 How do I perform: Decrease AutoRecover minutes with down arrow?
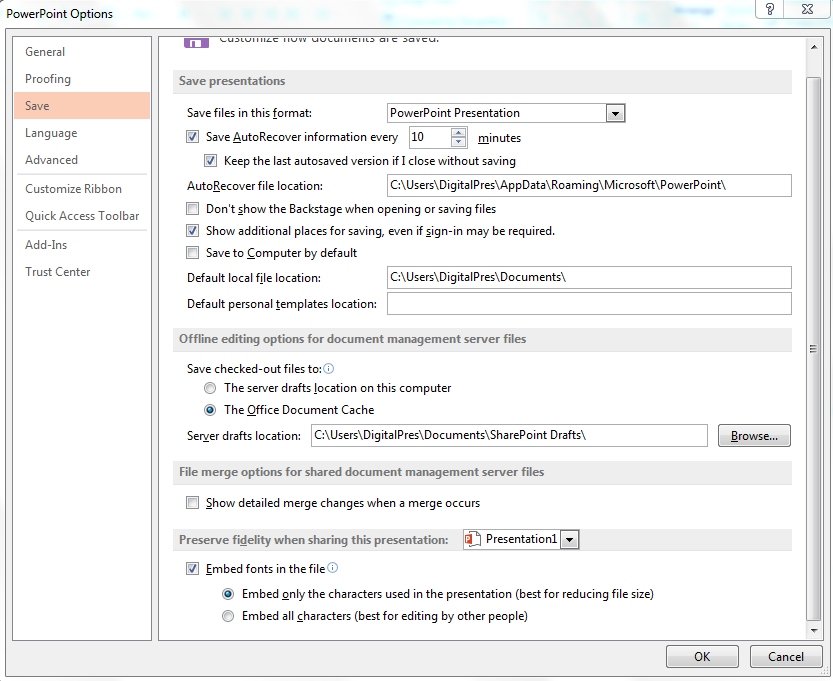(x=459, y=143)
